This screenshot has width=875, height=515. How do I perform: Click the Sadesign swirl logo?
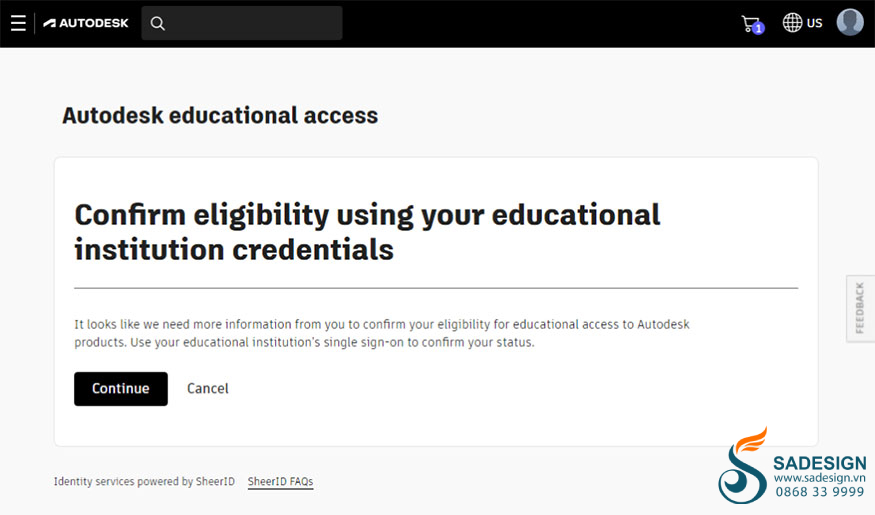click(x=743, y=466)
